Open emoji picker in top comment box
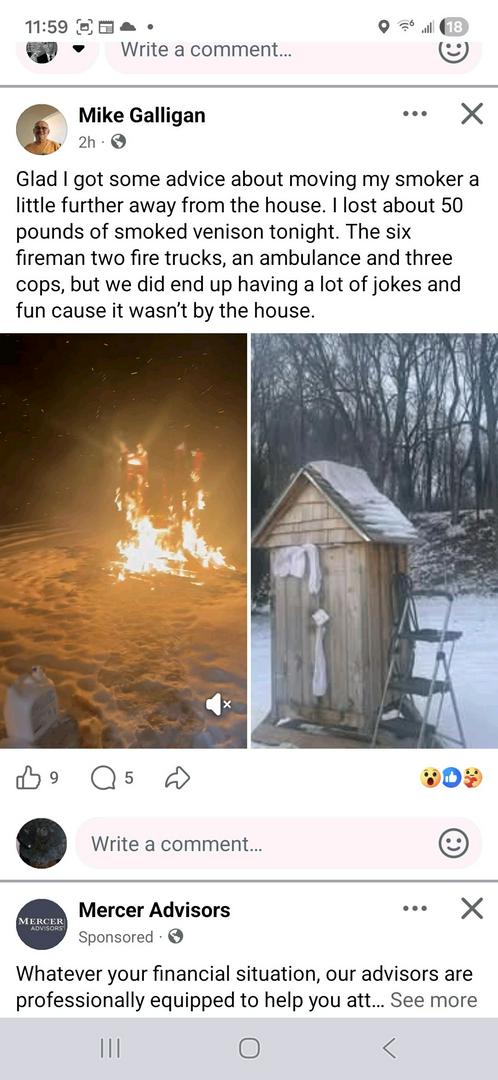The image size is (498, 1080). click(x=454, y=50)
